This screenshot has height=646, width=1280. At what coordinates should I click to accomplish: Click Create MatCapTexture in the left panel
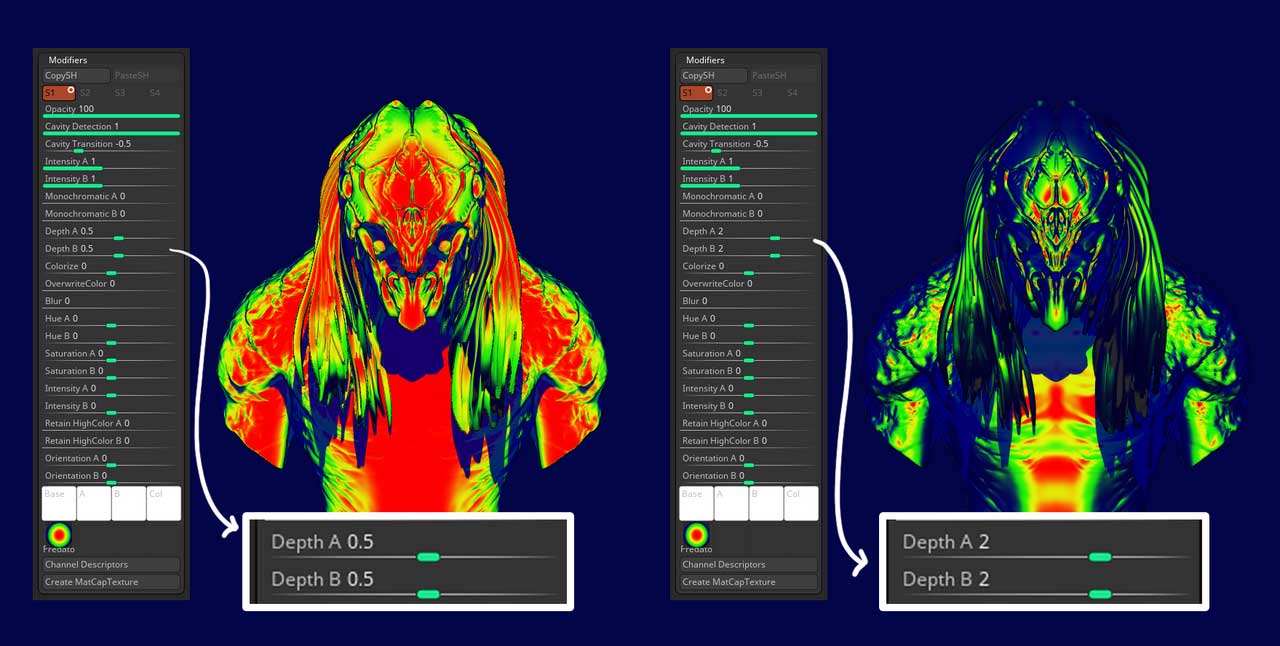coord(111,582)
